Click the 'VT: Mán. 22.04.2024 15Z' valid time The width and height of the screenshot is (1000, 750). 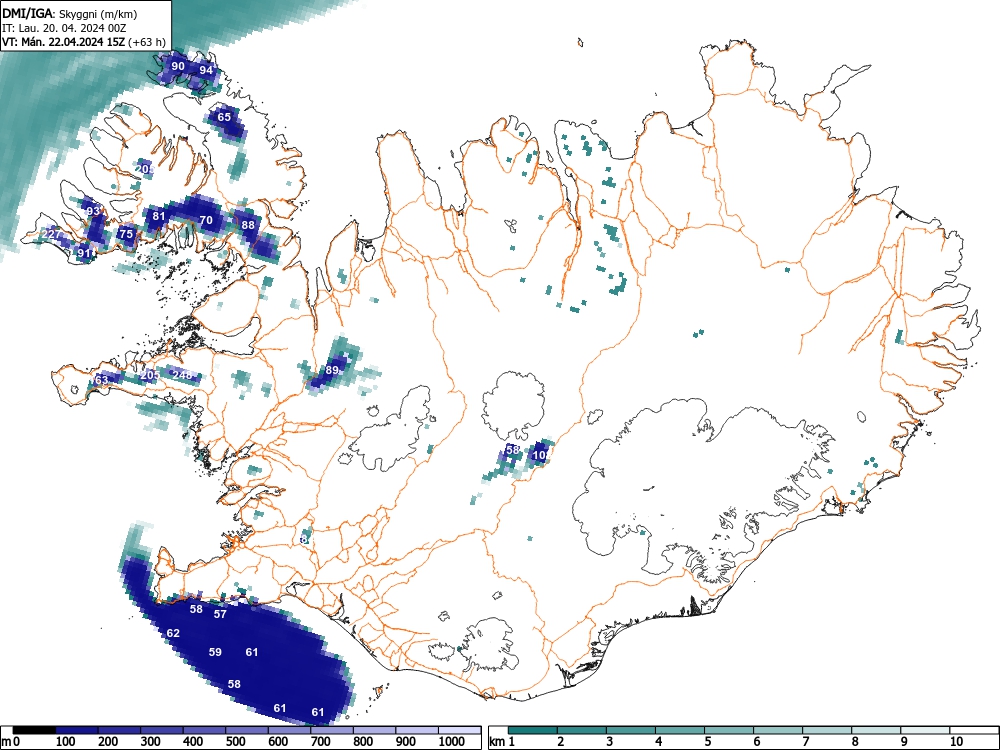click(63, 42)
